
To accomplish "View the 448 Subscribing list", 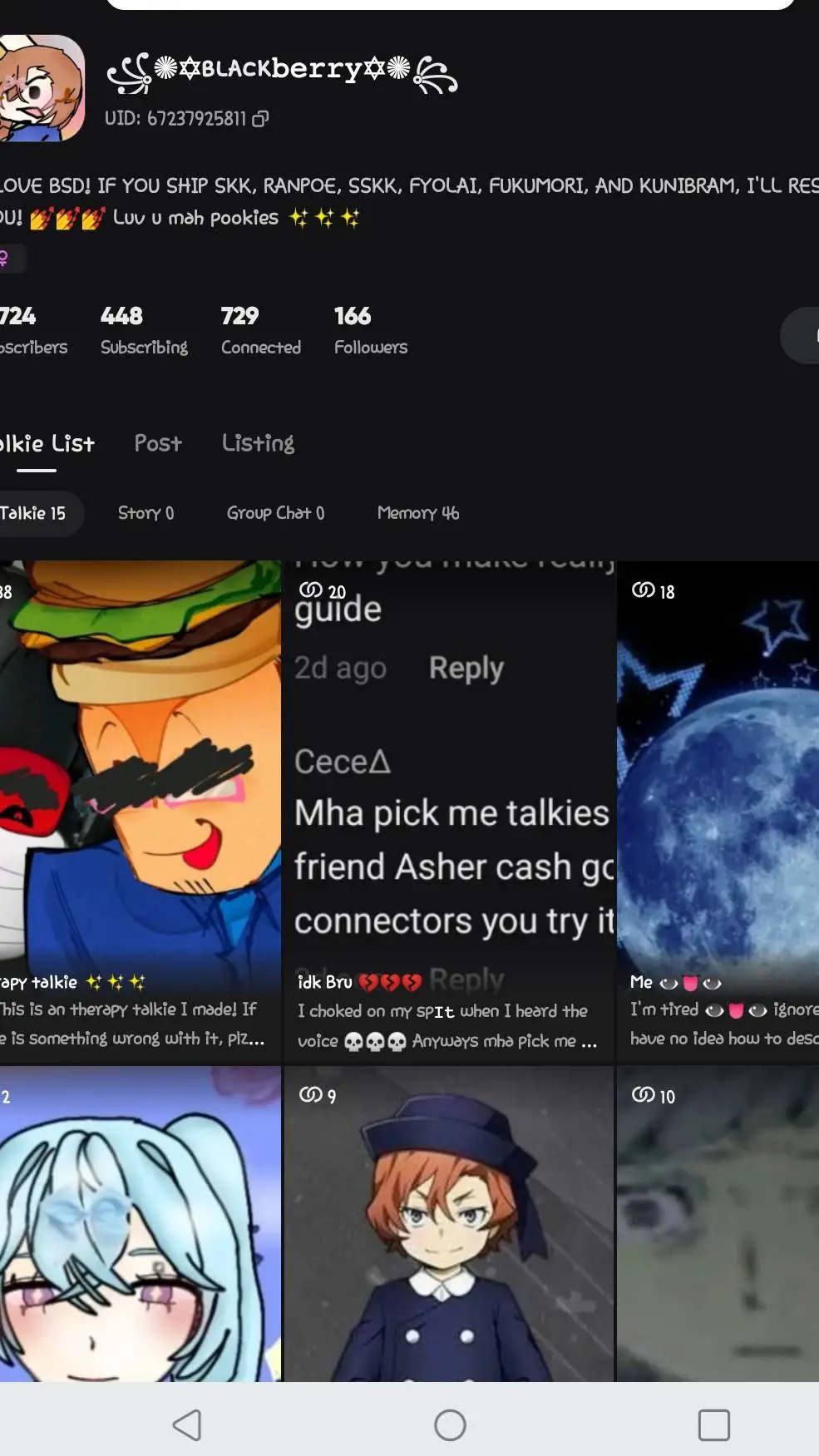I will pos(144,330).
